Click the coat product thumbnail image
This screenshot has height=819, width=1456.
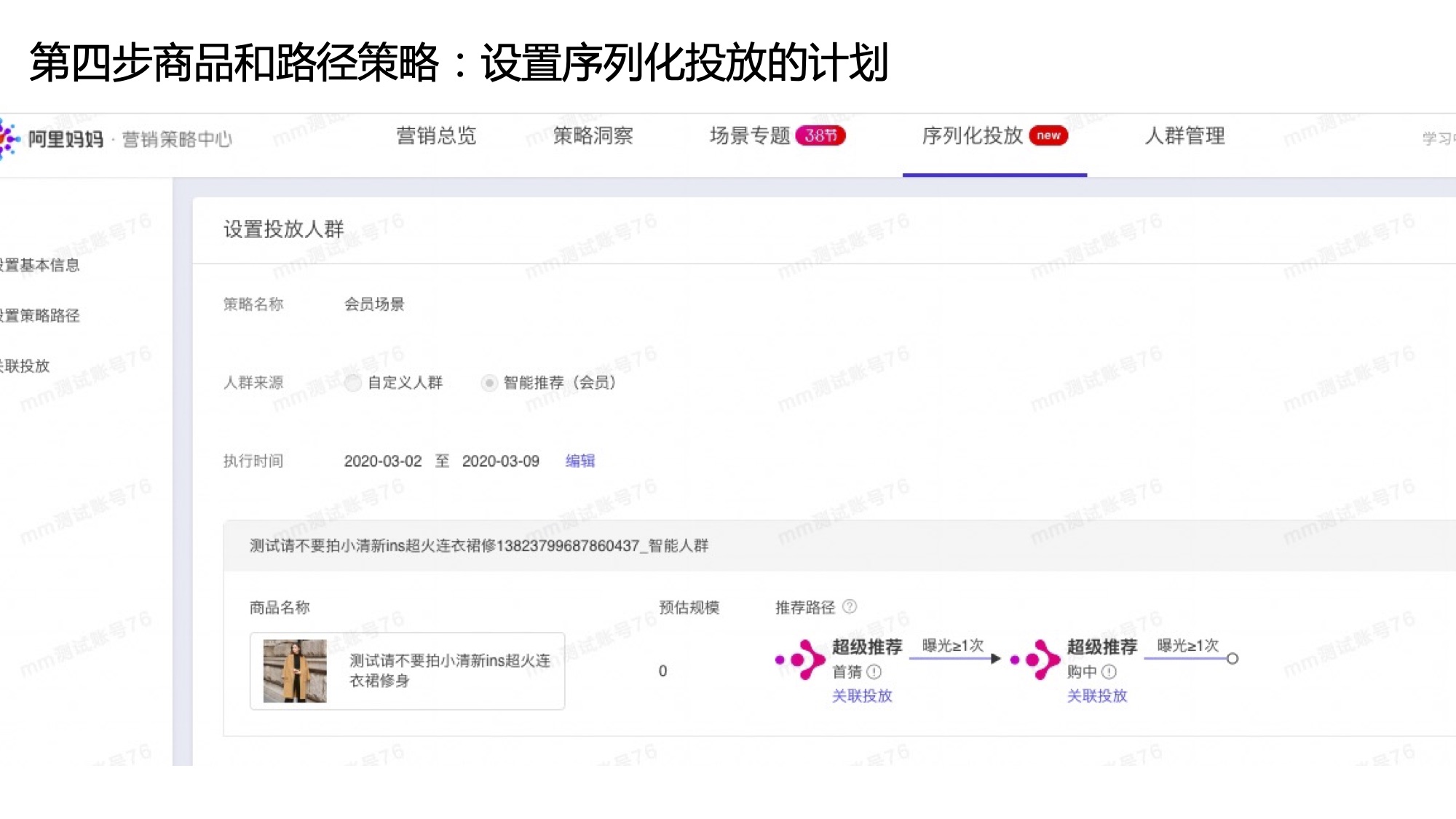pyautogui.click(x=295, y=670)
